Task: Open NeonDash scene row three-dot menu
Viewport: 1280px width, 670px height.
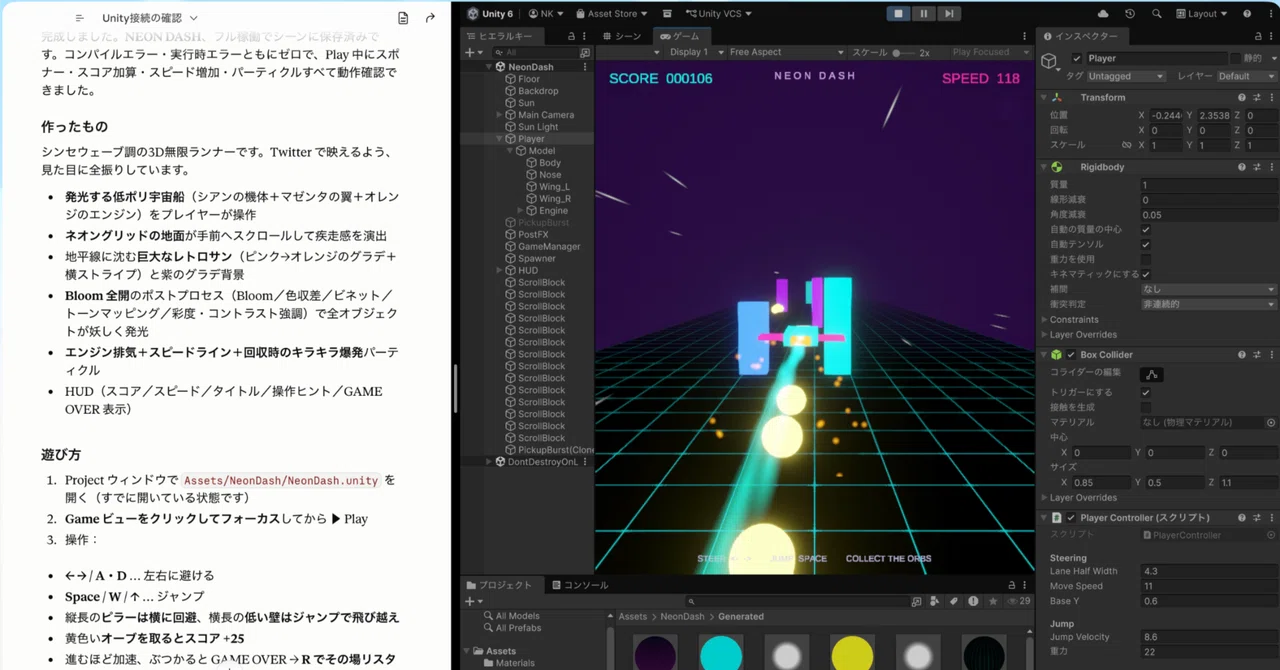Action: (x=585, y=67)
